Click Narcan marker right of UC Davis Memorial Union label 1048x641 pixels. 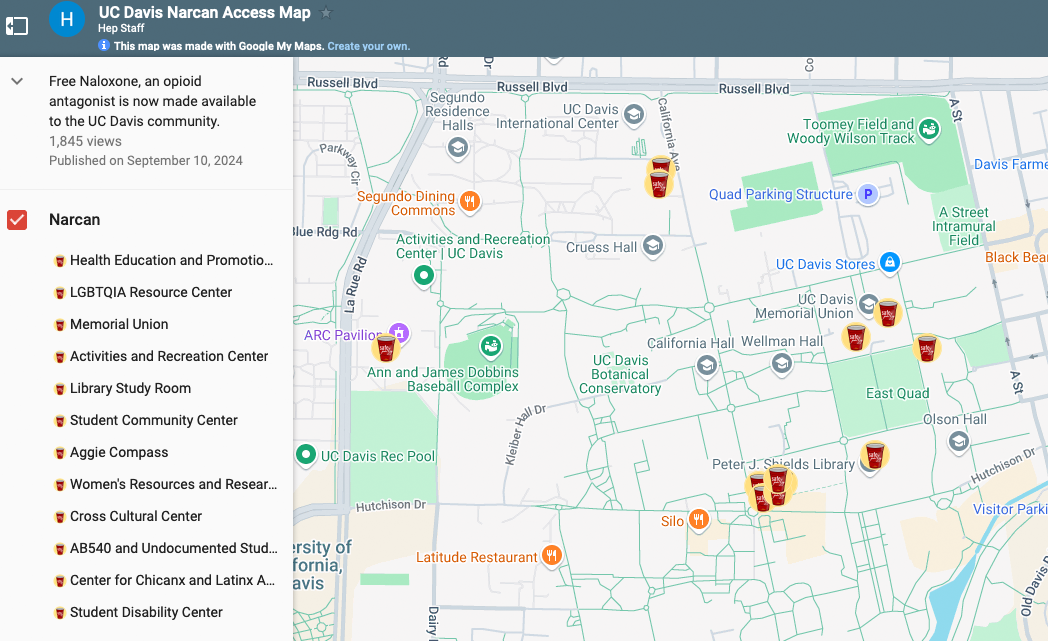click(x=888, y=313)
